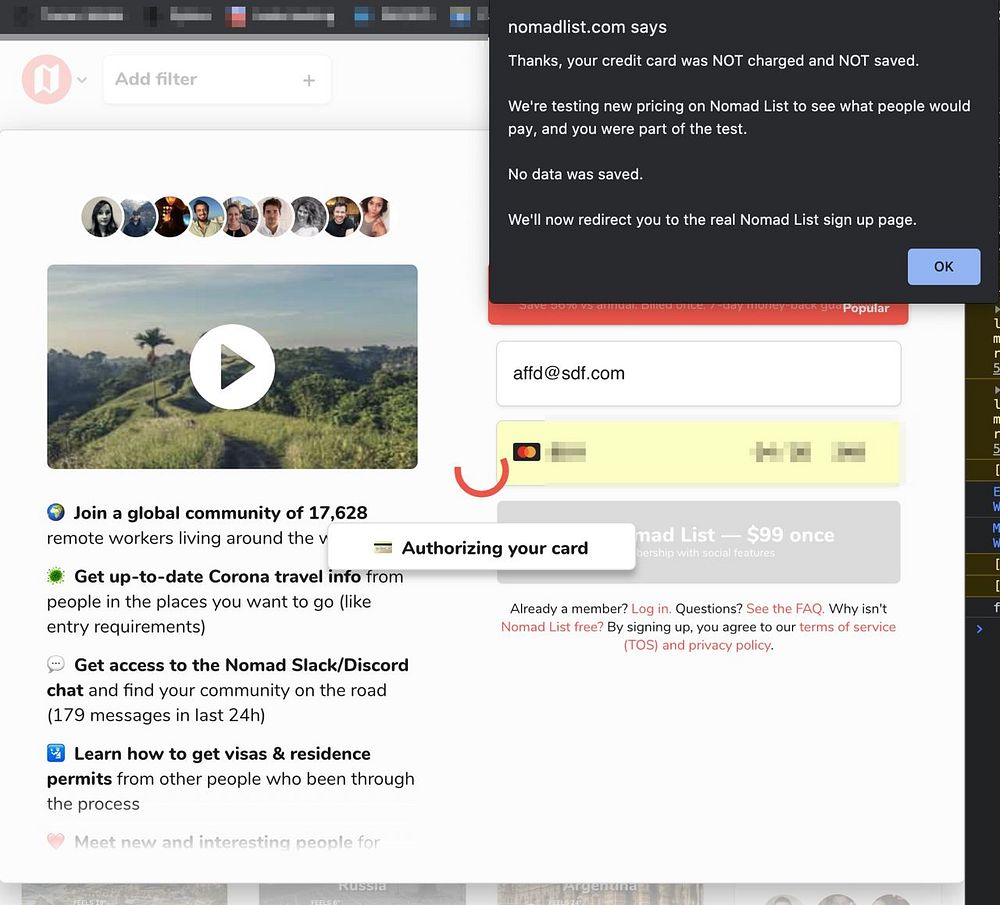
Task: Click the speech bubble icon beside Nomad Slack/Discord
Action: [x=56, y=665]
